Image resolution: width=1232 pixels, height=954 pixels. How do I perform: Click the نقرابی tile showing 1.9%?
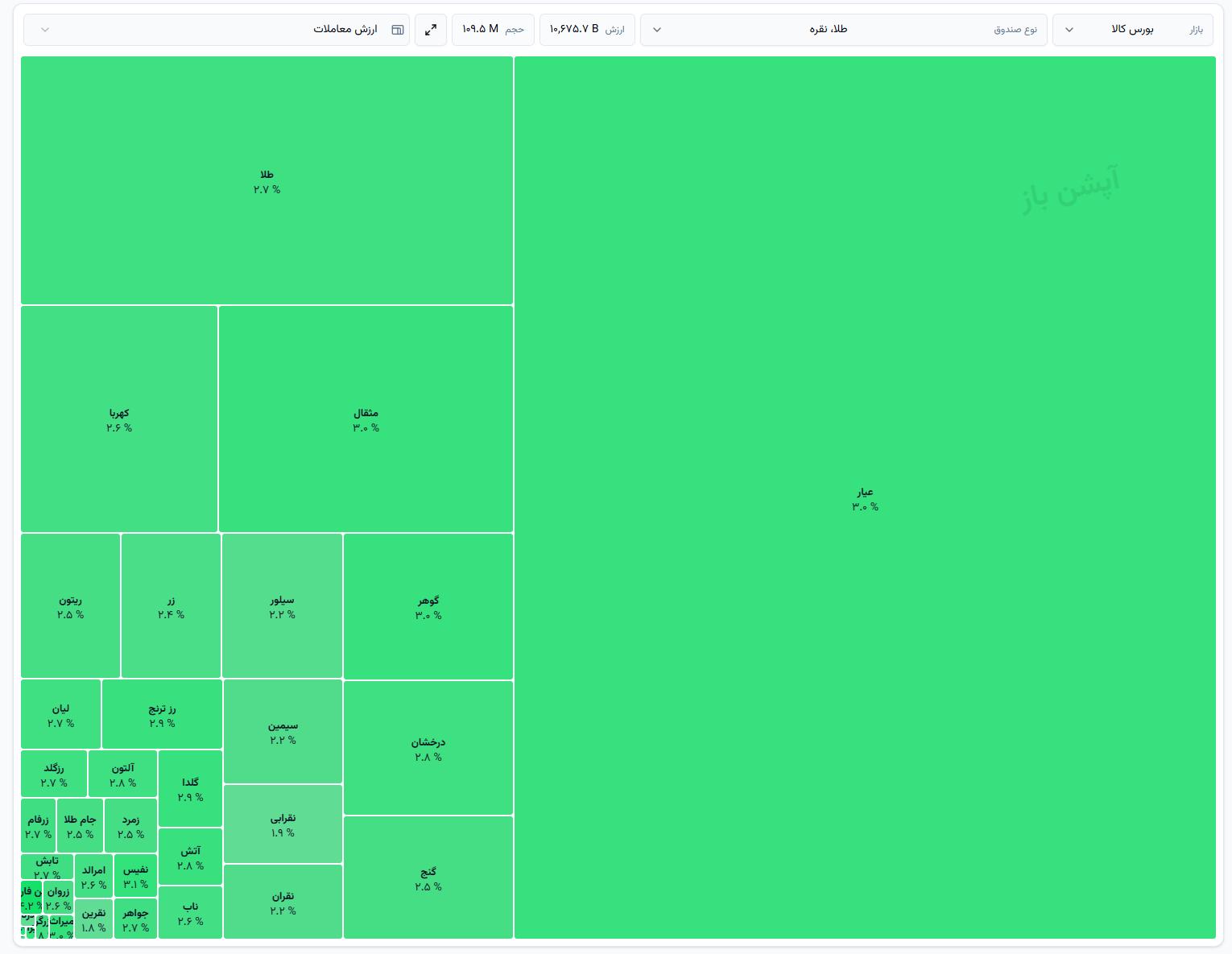(x=283, y=824)
